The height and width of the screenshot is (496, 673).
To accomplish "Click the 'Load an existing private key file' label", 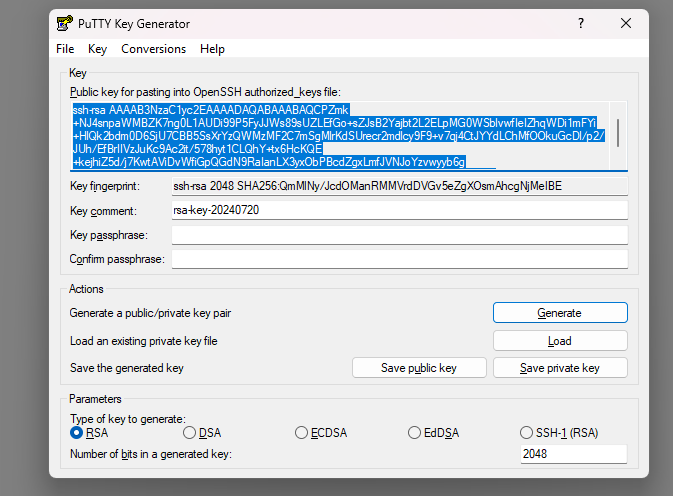I will [x=144, y=341].
